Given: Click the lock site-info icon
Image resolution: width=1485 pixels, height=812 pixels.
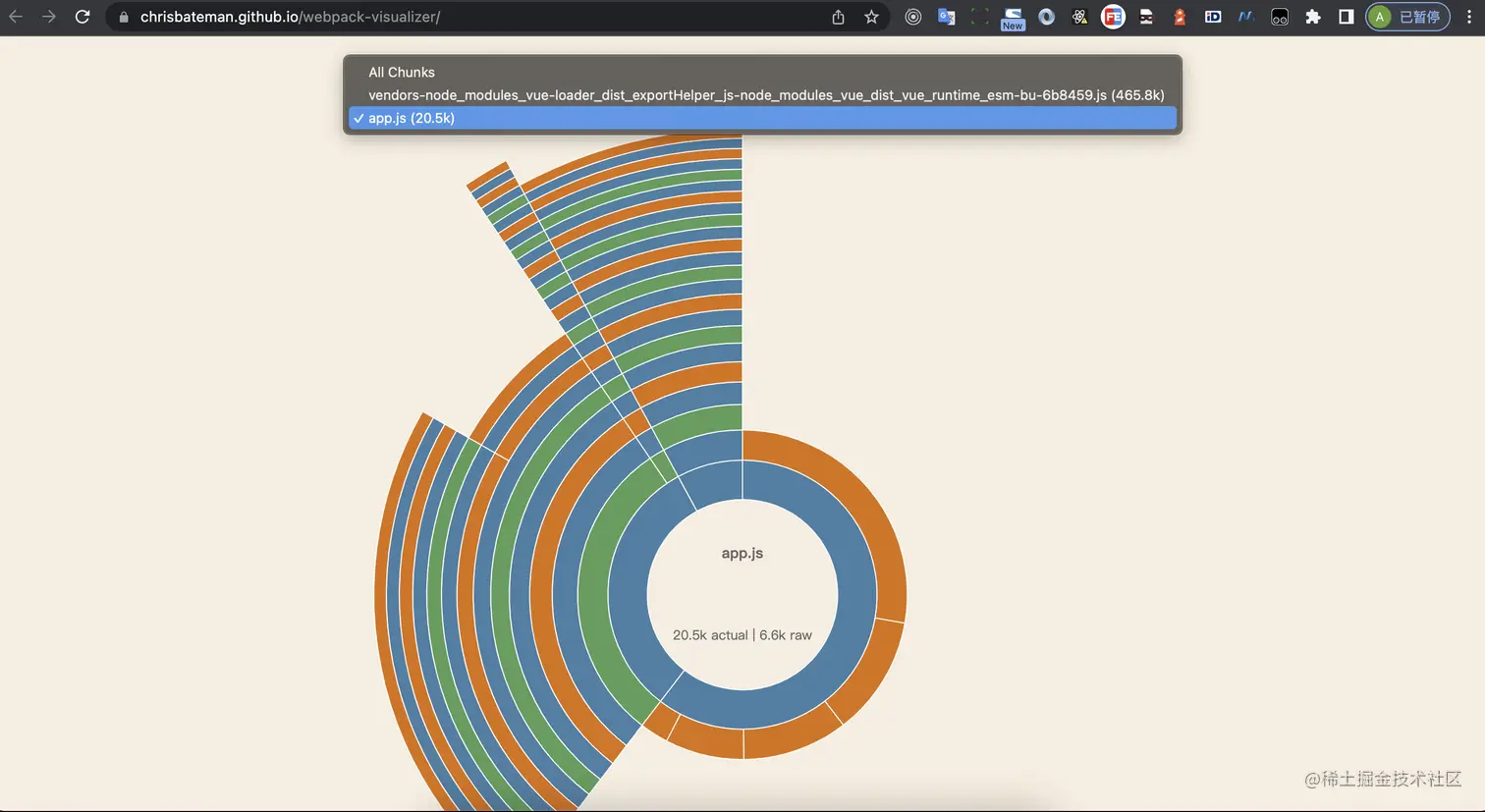Looking at the screenshot, I should tap(124, 17).
